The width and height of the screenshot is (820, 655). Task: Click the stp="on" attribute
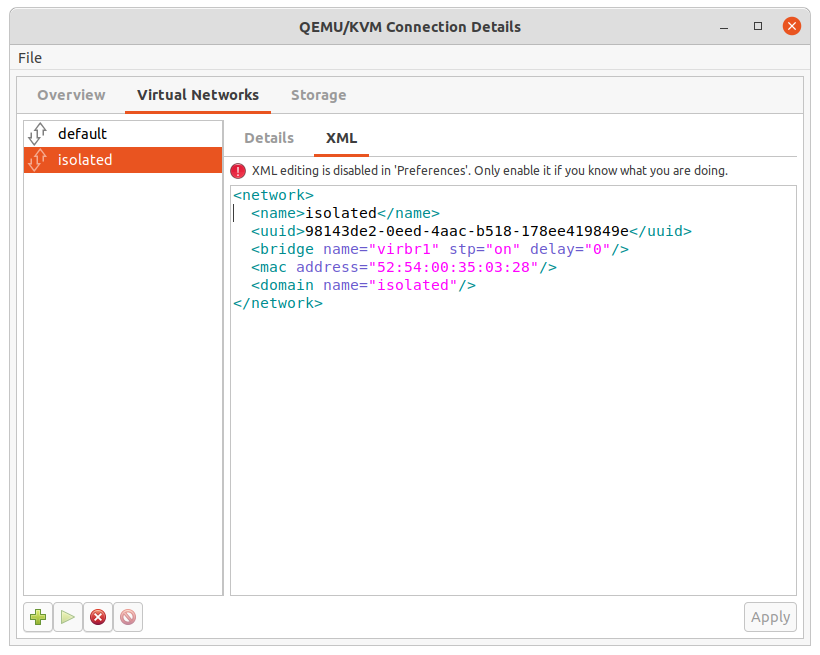point(485,249)
